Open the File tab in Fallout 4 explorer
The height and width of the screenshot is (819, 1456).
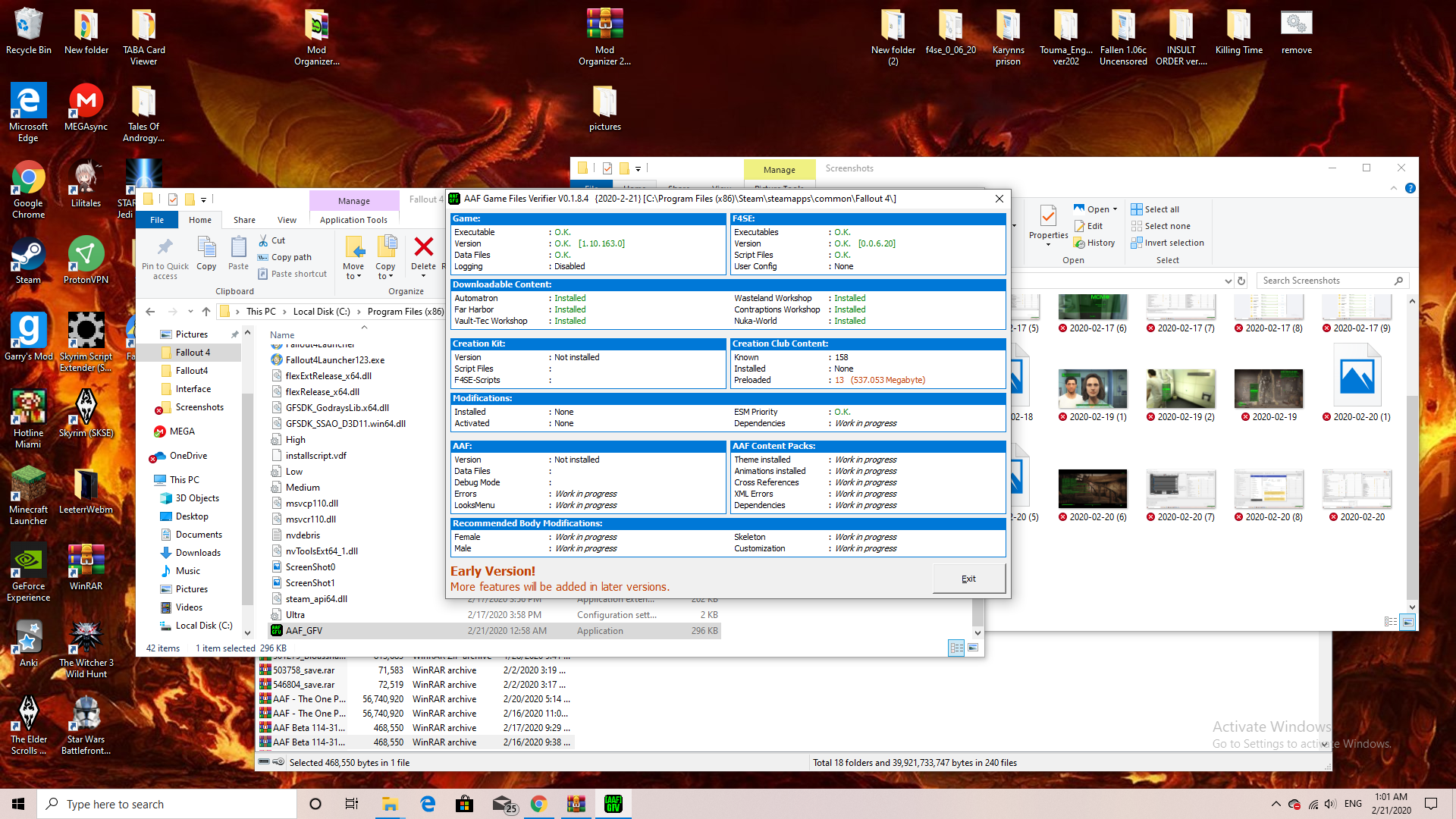coord(157,220)
